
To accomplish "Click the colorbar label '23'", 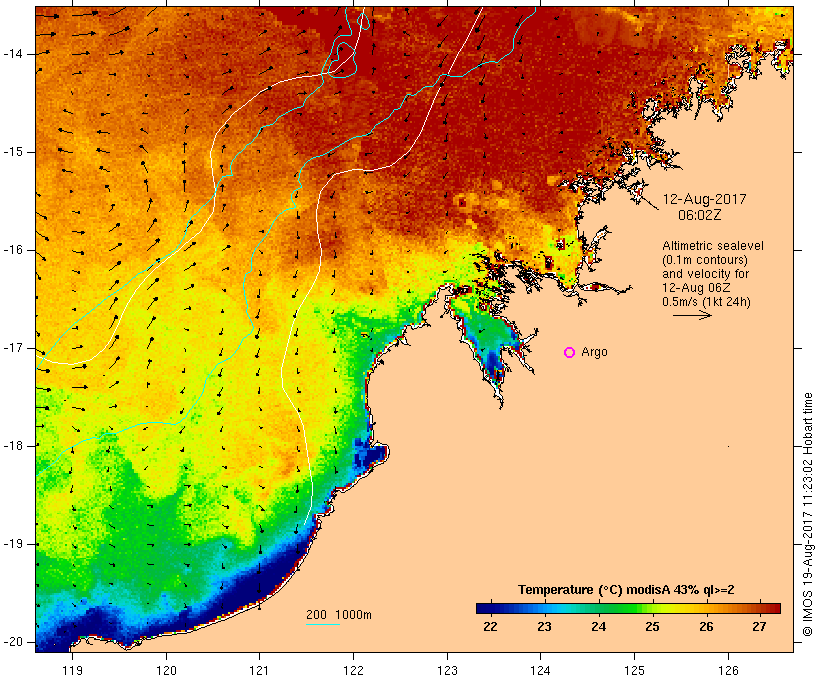I will tap(544, 627).
